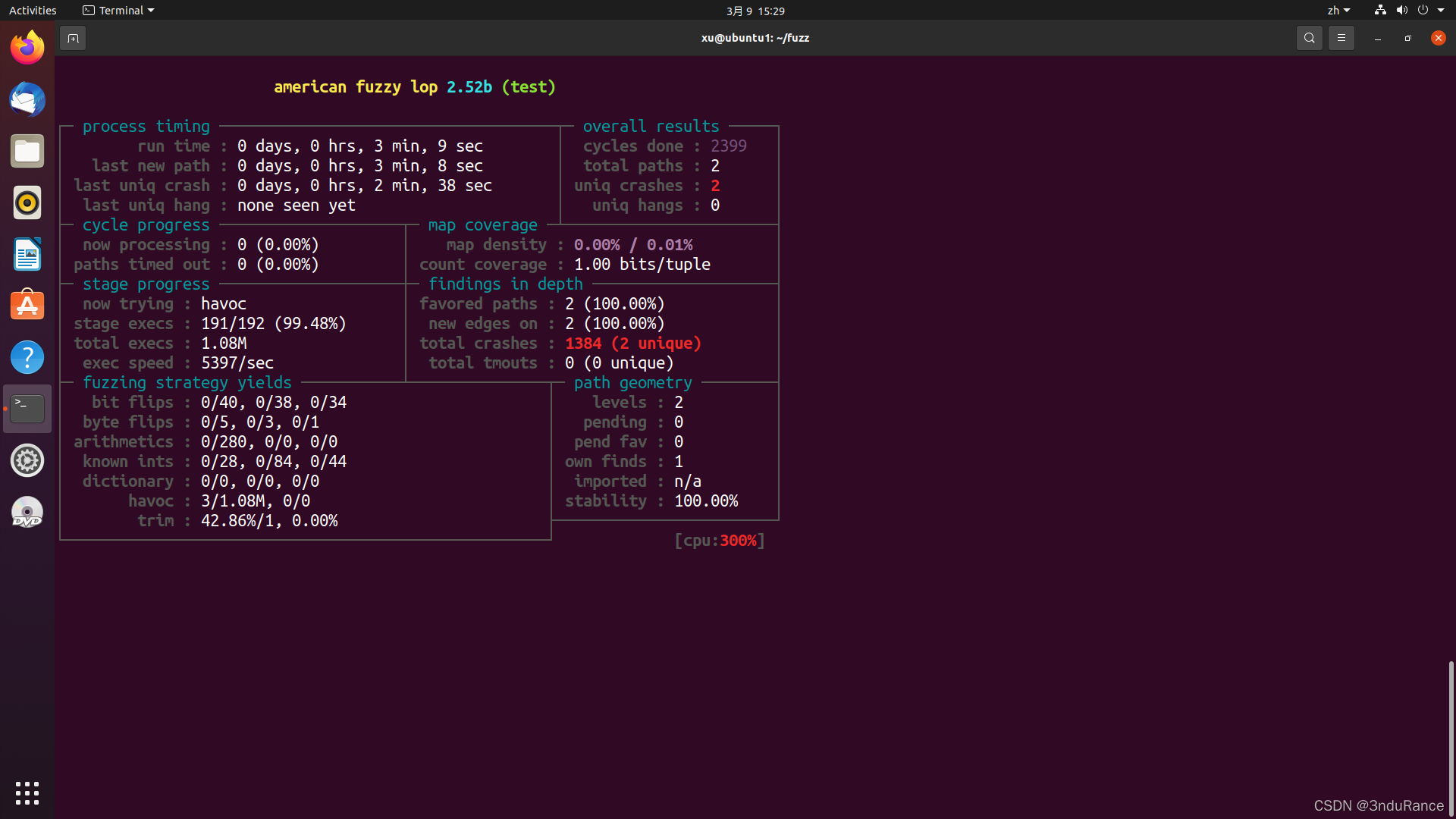Click the volume icon in top bar

pyautogui.click(x=1401, y=11)
